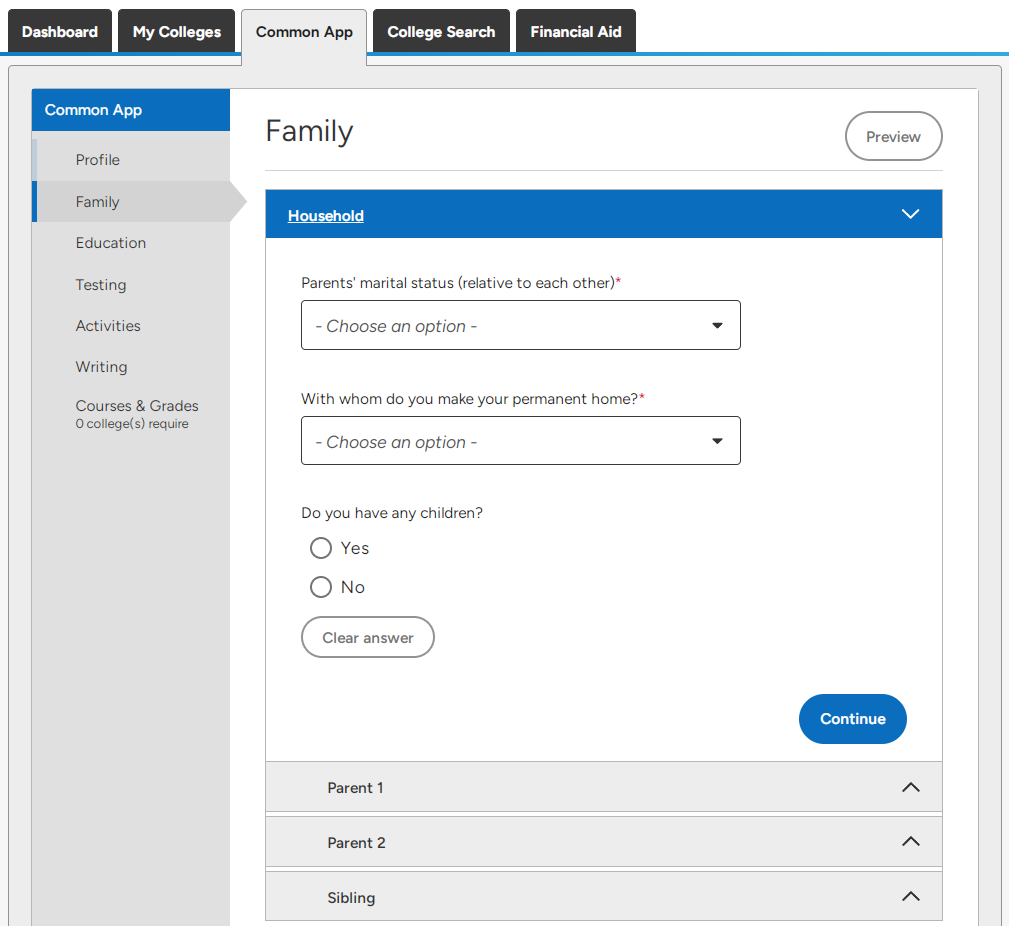Click "Do you have any children?" label
Image resolution: width=1009 pixels, height=926 pixels.
392,513
